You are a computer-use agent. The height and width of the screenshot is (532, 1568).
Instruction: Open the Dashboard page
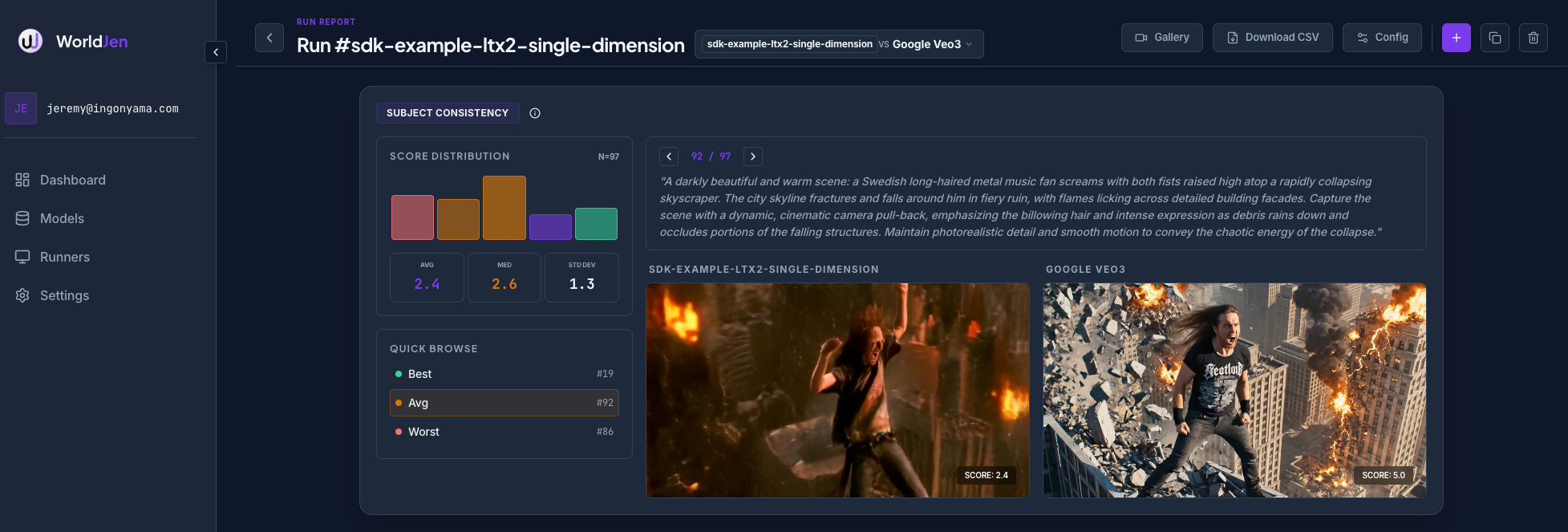pos(72,180)
